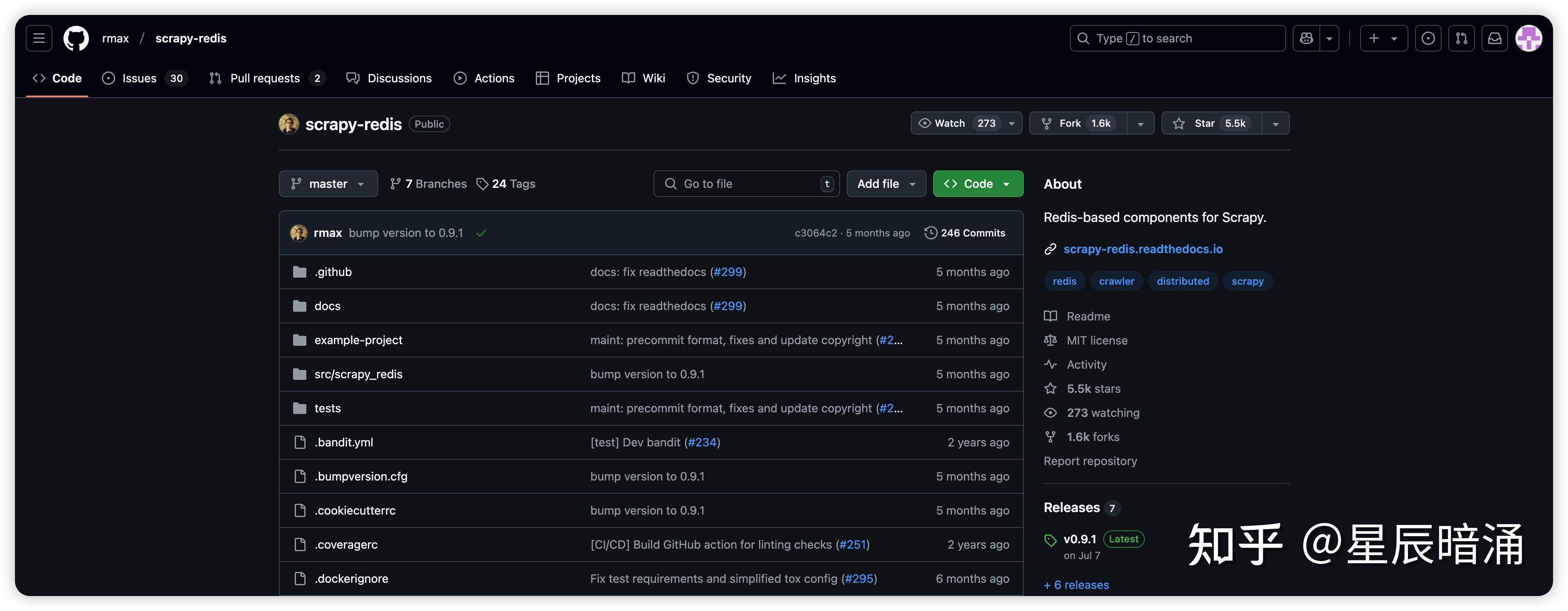The height and width of the screenshot is (611, 1568).
Task: Open the Wiki tab
Action: tap(643, 79)
